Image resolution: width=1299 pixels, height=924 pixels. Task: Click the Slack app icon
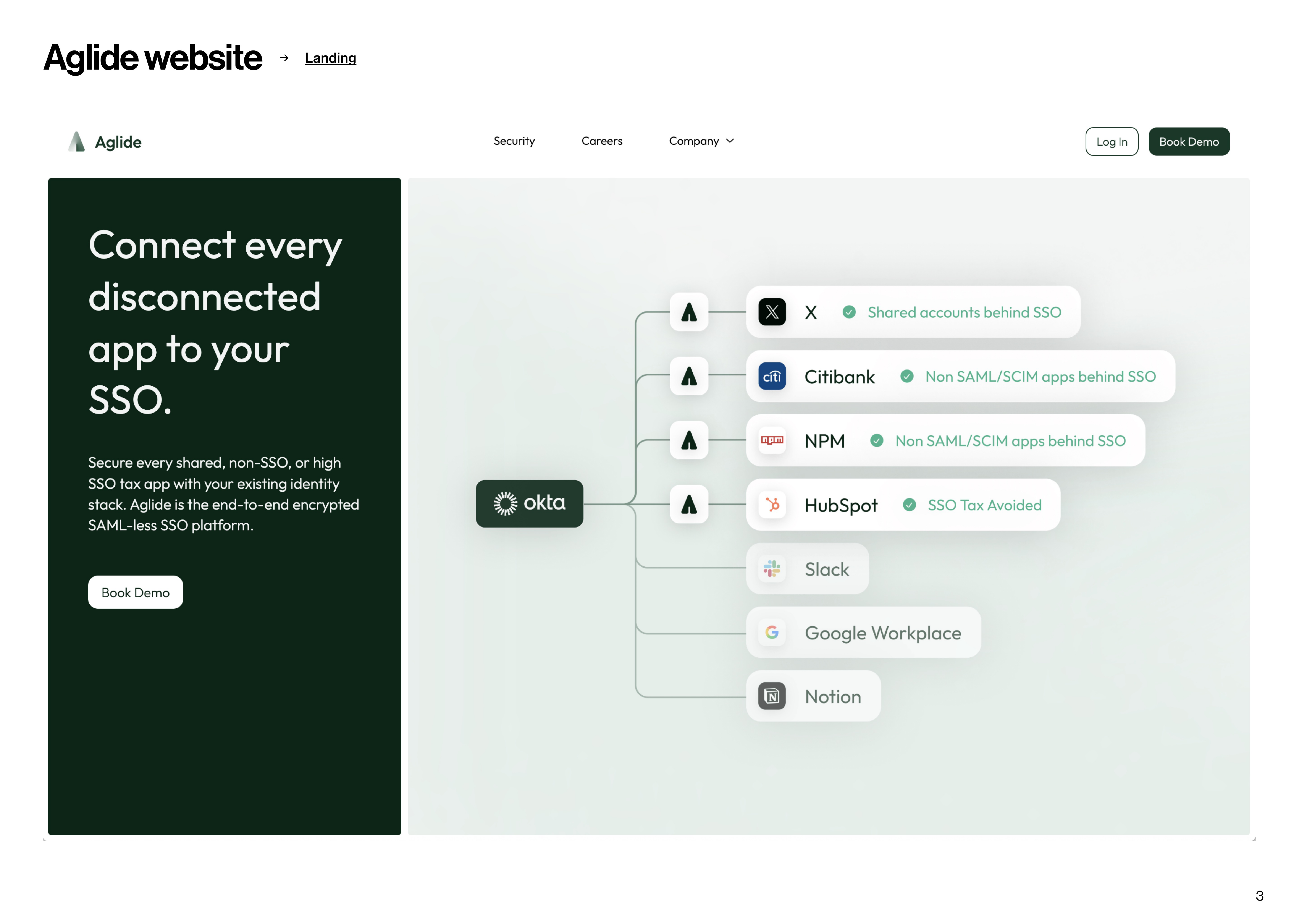pyautogui.click(x=772, y=568)
